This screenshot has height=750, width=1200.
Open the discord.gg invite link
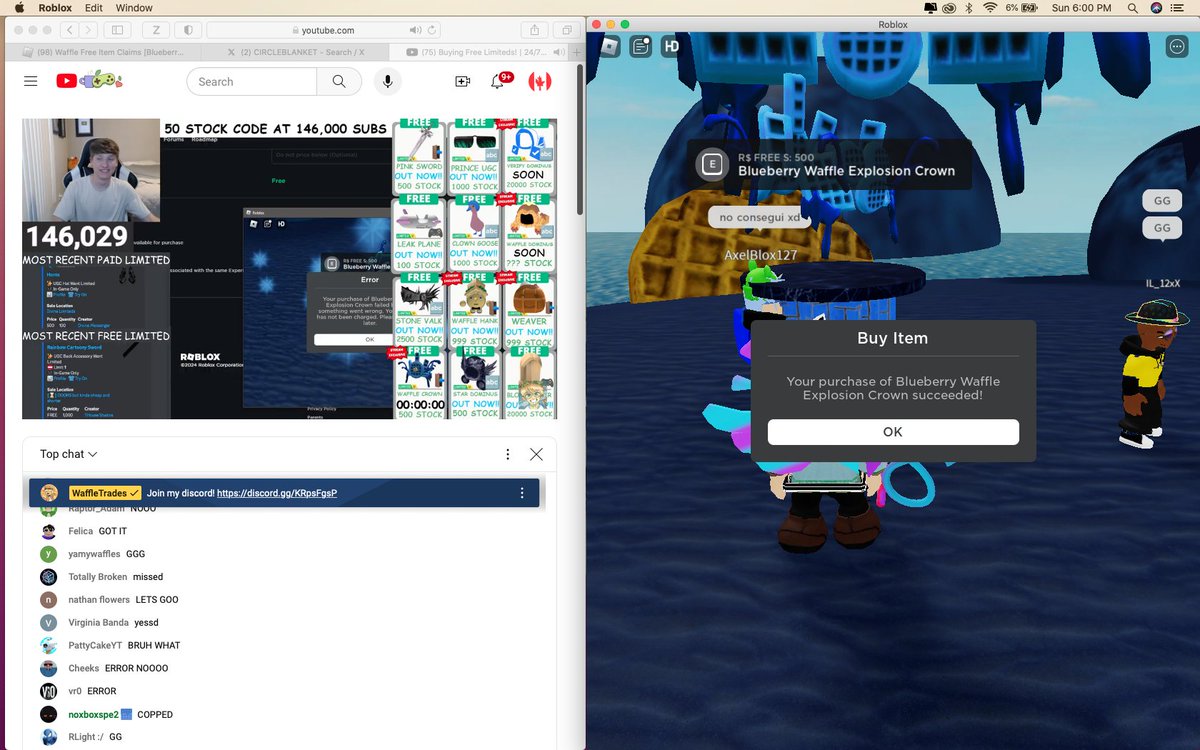coord(277,493)
